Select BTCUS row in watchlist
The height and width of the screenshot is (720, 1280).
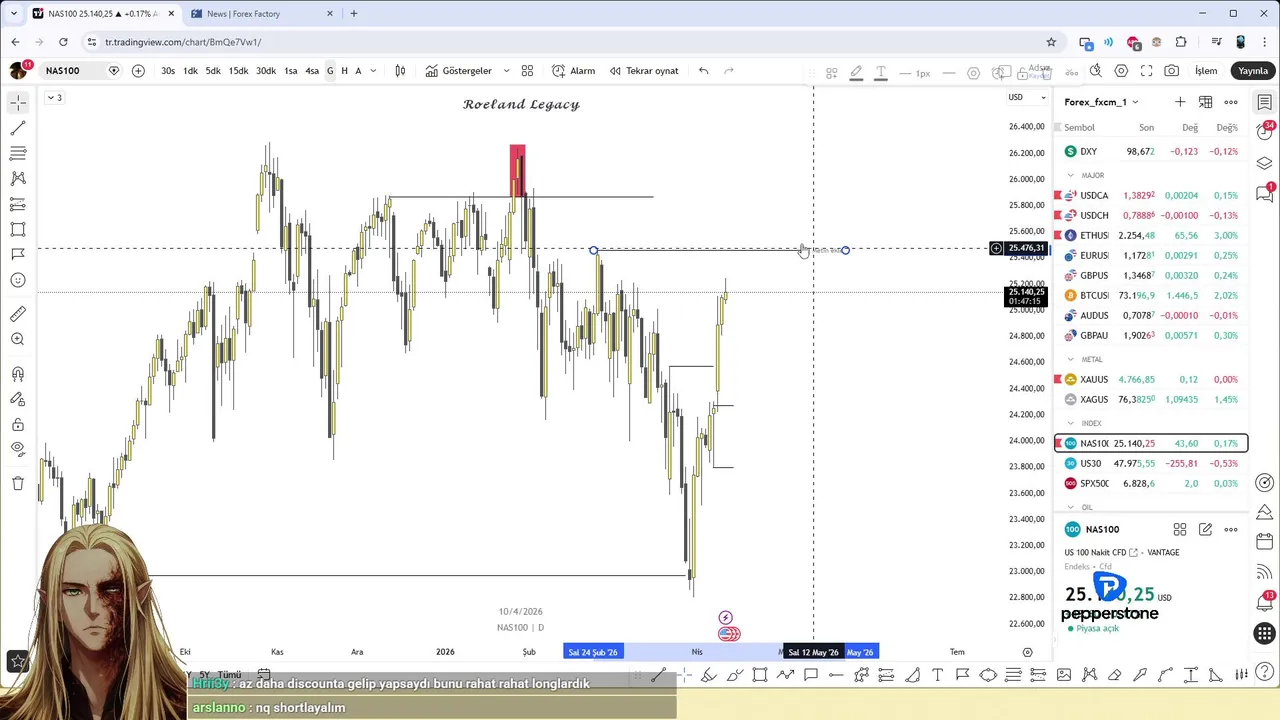pyautogui.click(x=1151, y=295)
